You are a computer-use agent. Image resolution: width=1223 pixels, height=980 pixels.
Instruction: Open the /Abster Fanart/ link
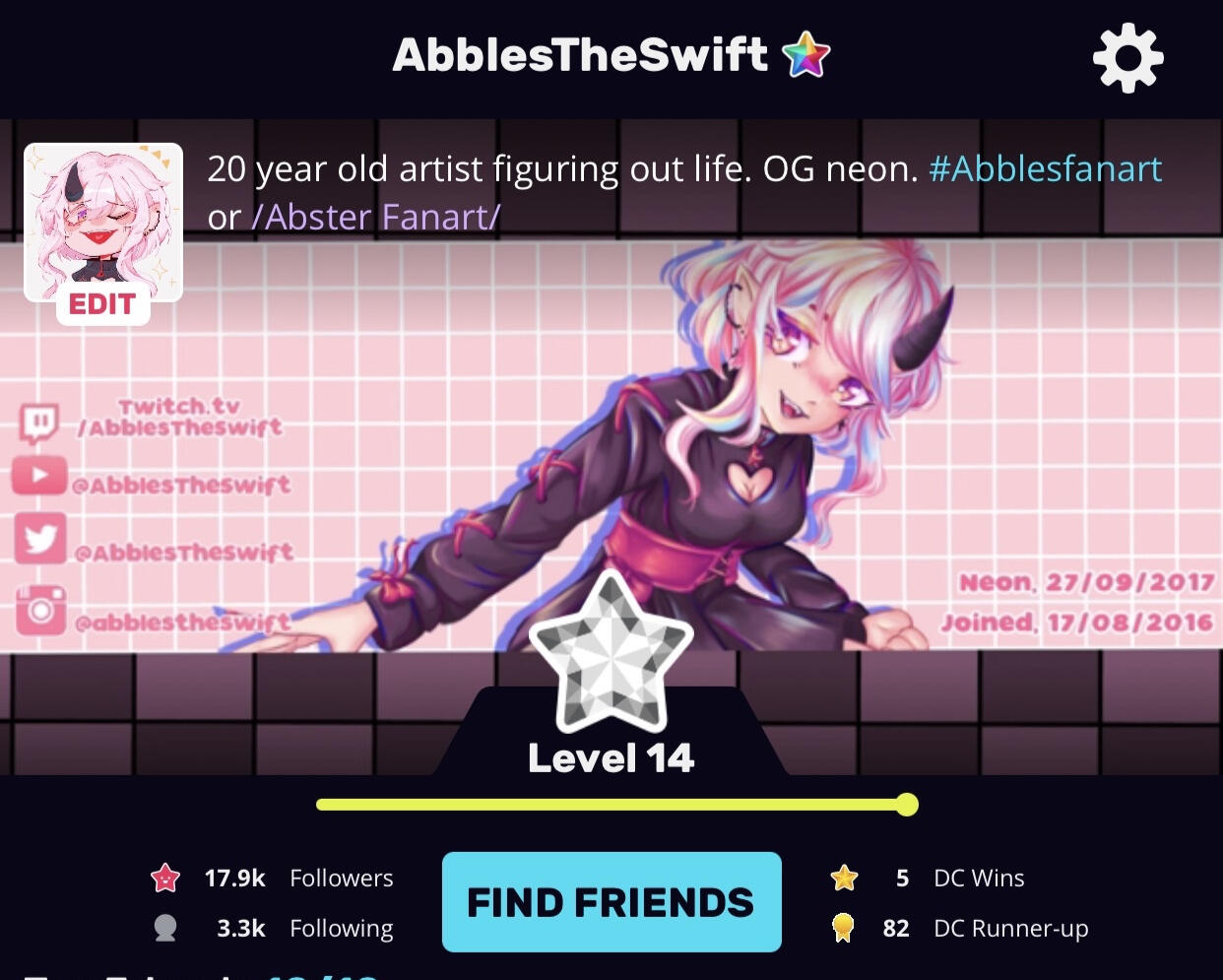click(376, 217)
